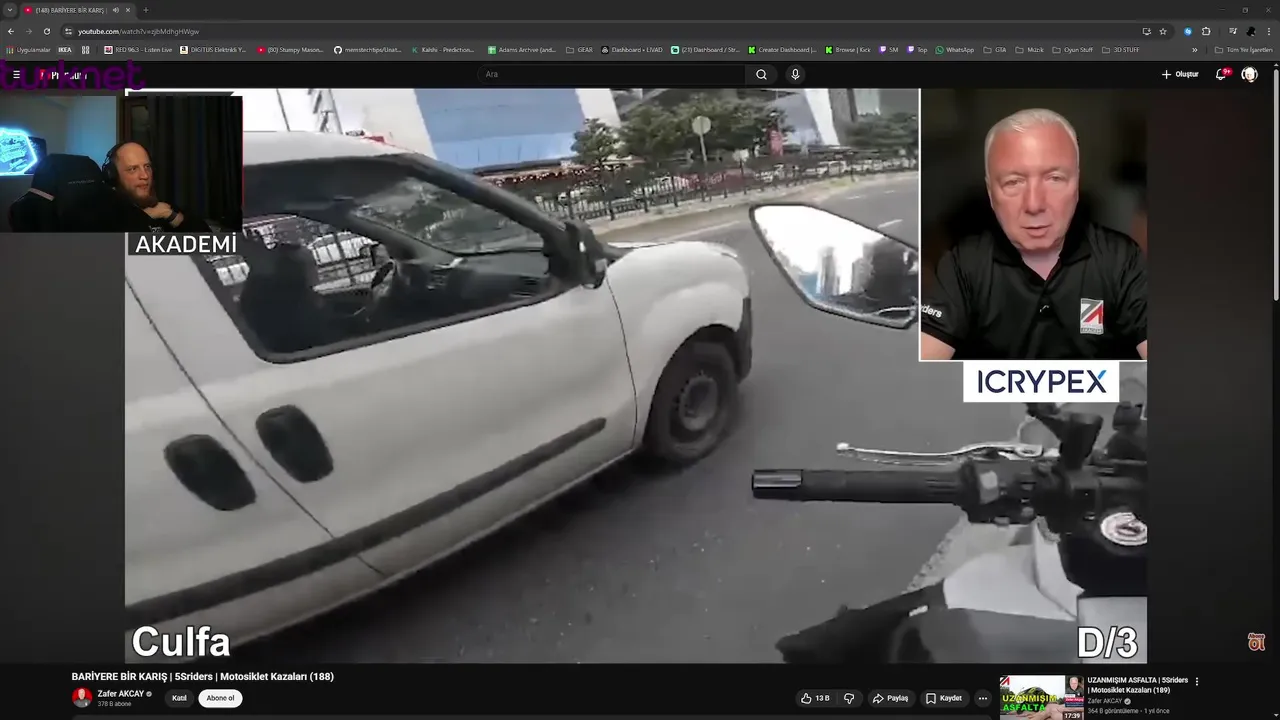Viewport: 1280px width, 720px height.
Task: Bookmark this page with the star icon
Action: click(x=1163, y=31)
